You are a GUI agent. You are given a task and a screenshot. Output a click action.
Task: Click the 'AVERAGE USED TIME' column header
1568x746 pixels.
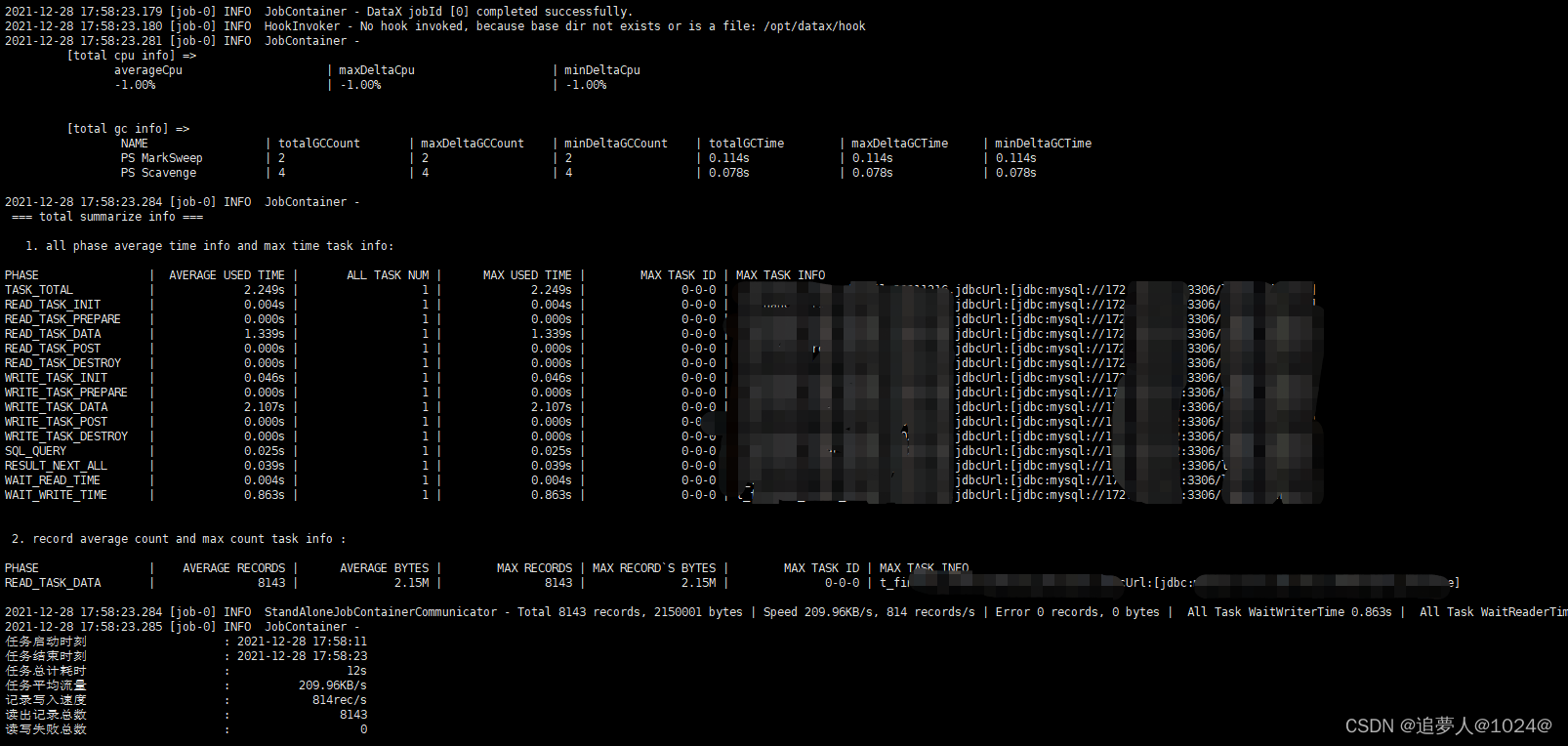pos(227,275)
